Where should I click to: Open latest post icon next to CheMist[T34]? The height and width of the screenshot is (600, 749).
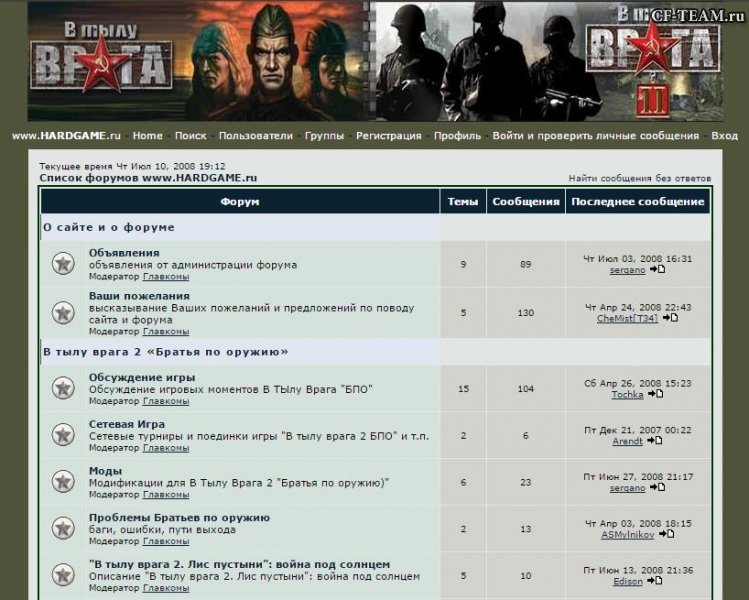[670, 318]
